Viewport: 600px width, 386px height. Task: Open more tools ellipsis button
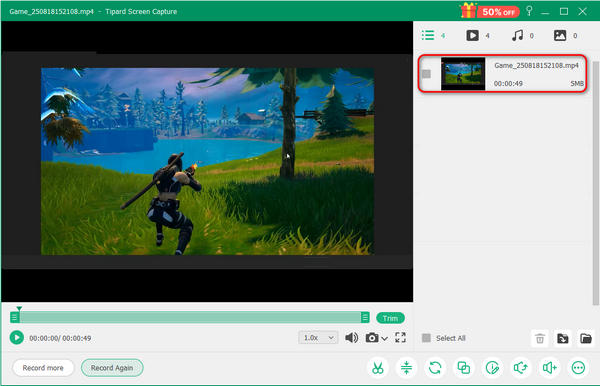pyautogui.click(x=578, y=368)
